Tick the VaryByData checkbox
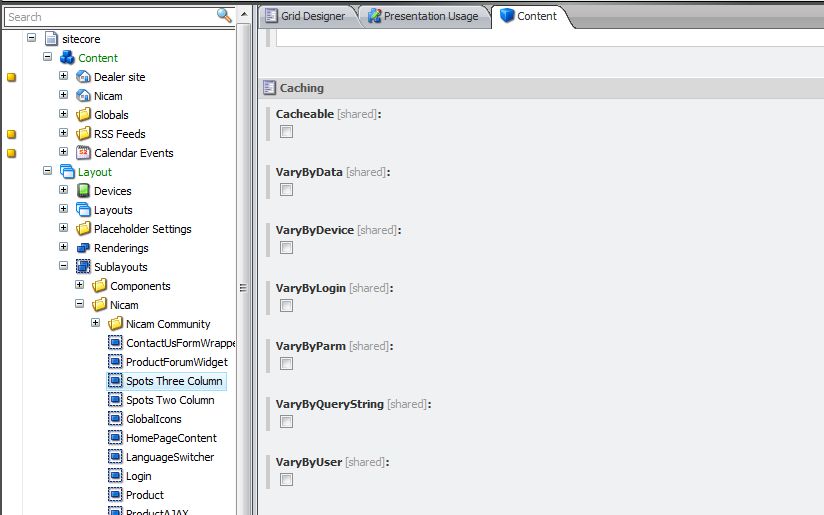Viewport: 824px width, 515px height. (286, 190)
